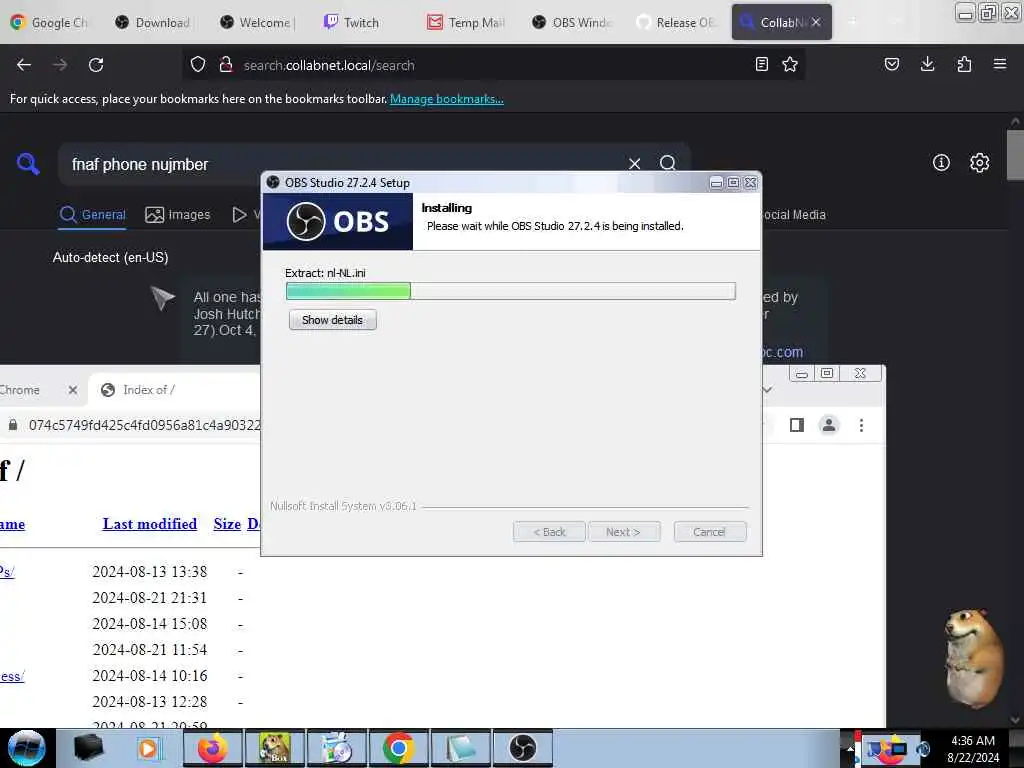Screen dimensions: 1024x768
Task: Open the Manage bookmarks link
Action: pyautogui.click(x=447, y=99)
